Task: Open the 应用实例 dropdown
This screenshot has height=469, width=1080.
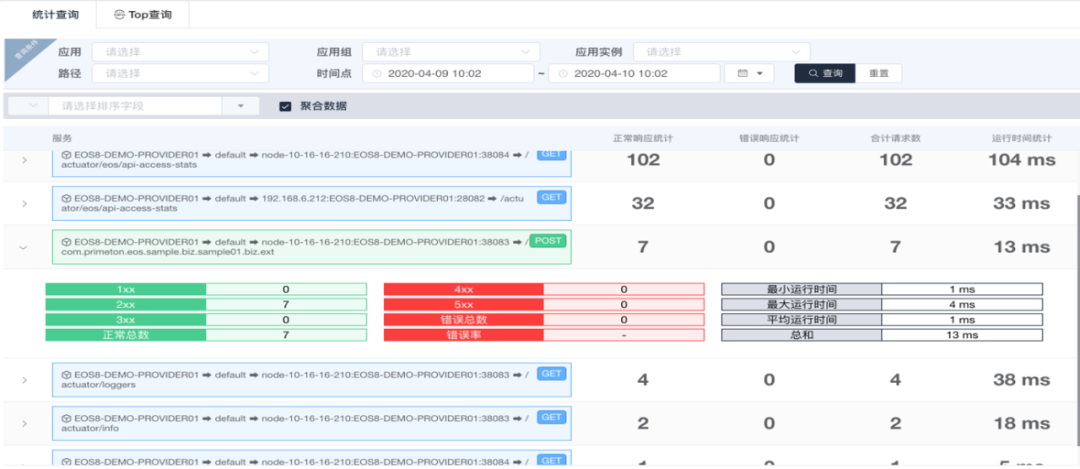Action: point(722,52)
